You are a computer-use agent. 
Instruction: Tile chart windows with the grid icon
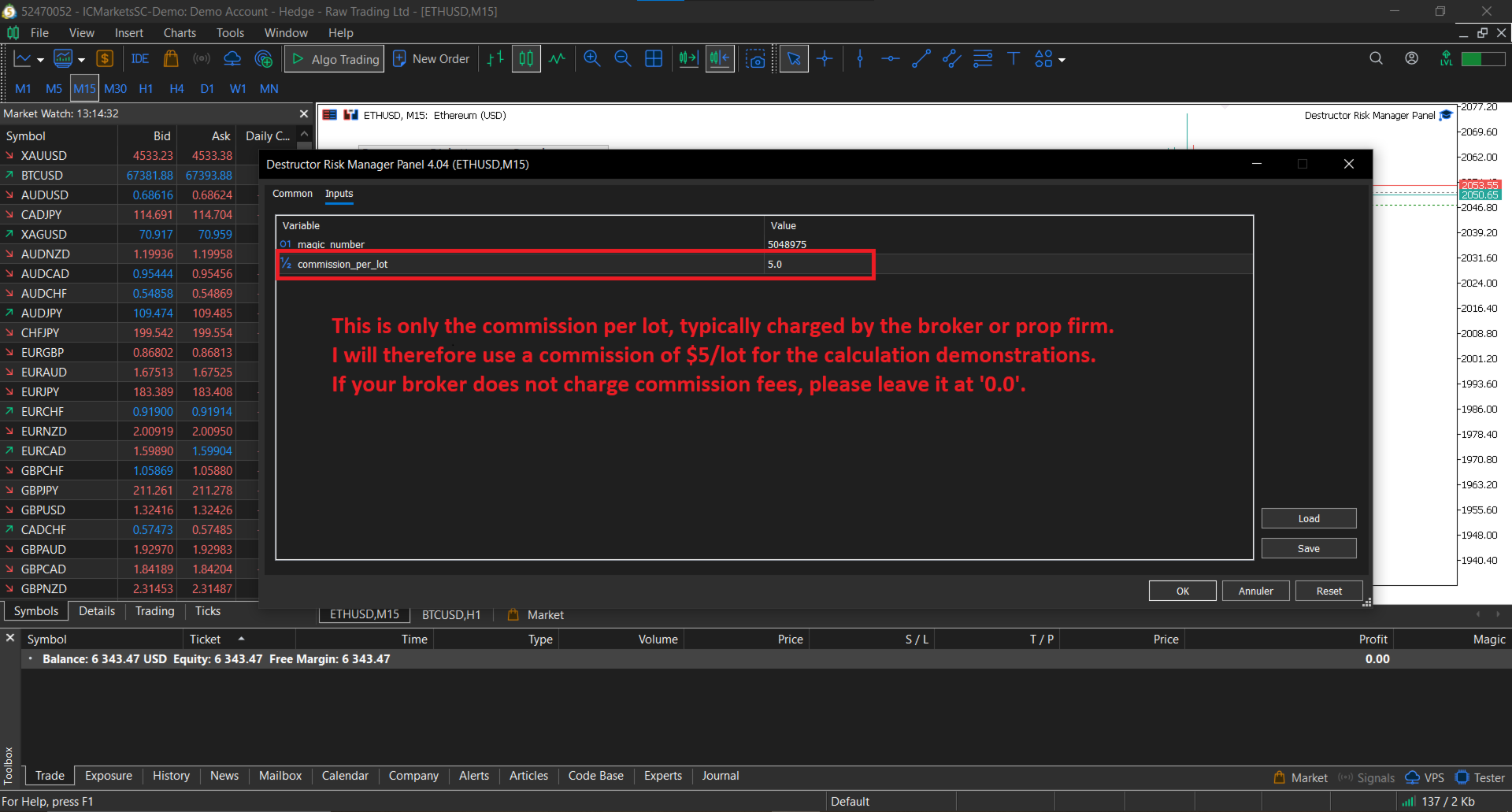654,59
